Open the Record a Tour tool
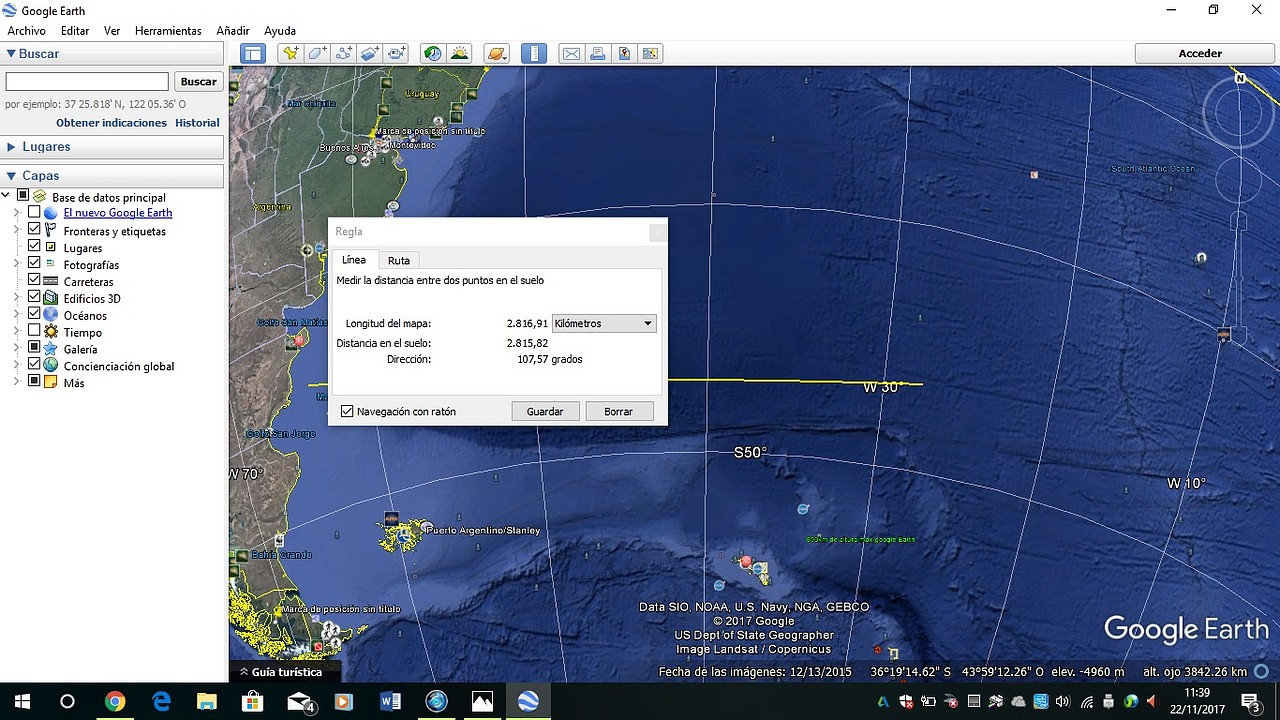 [x=397, y=54]
